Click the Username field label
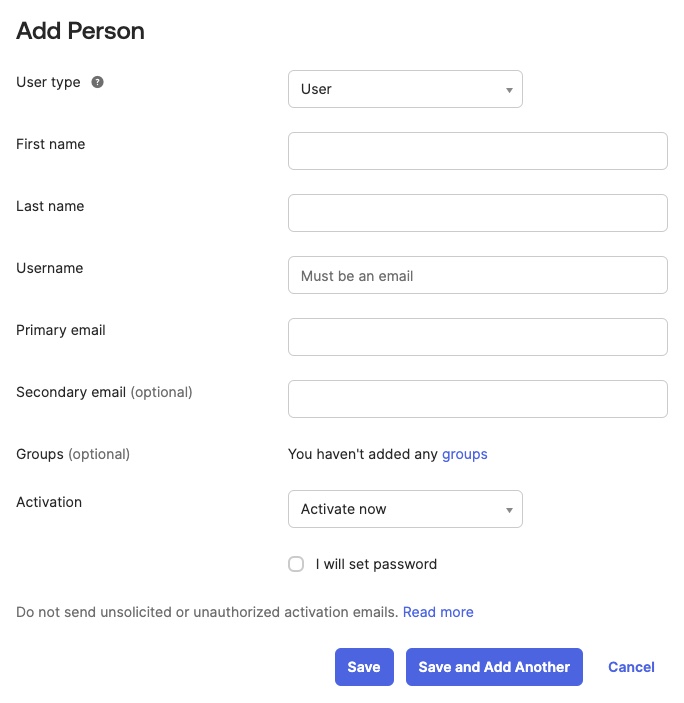Image resolution: width=684 pixels, height=703 pixels. pyautogui.click(x=50, y=268)
